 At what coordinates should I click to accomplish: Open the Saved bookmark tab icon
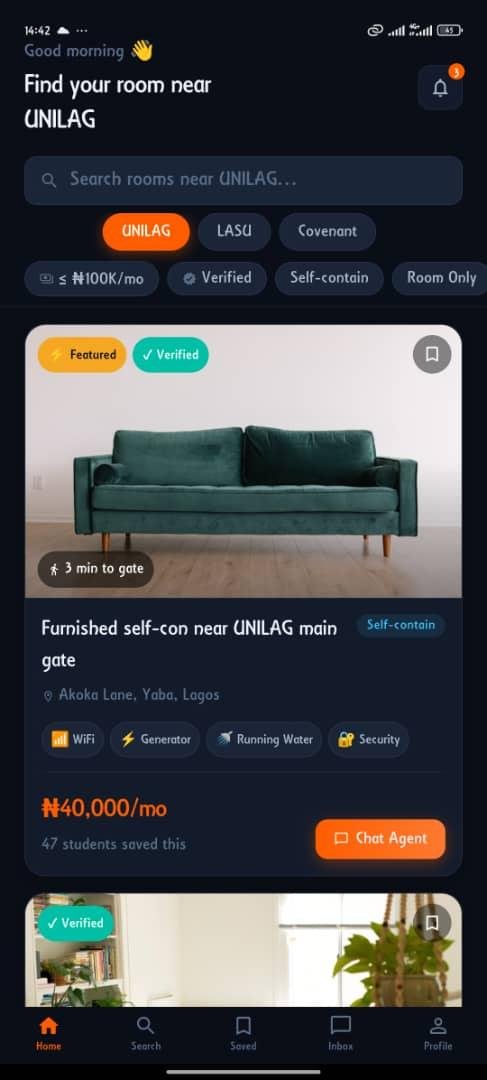tap(243, 1025)
